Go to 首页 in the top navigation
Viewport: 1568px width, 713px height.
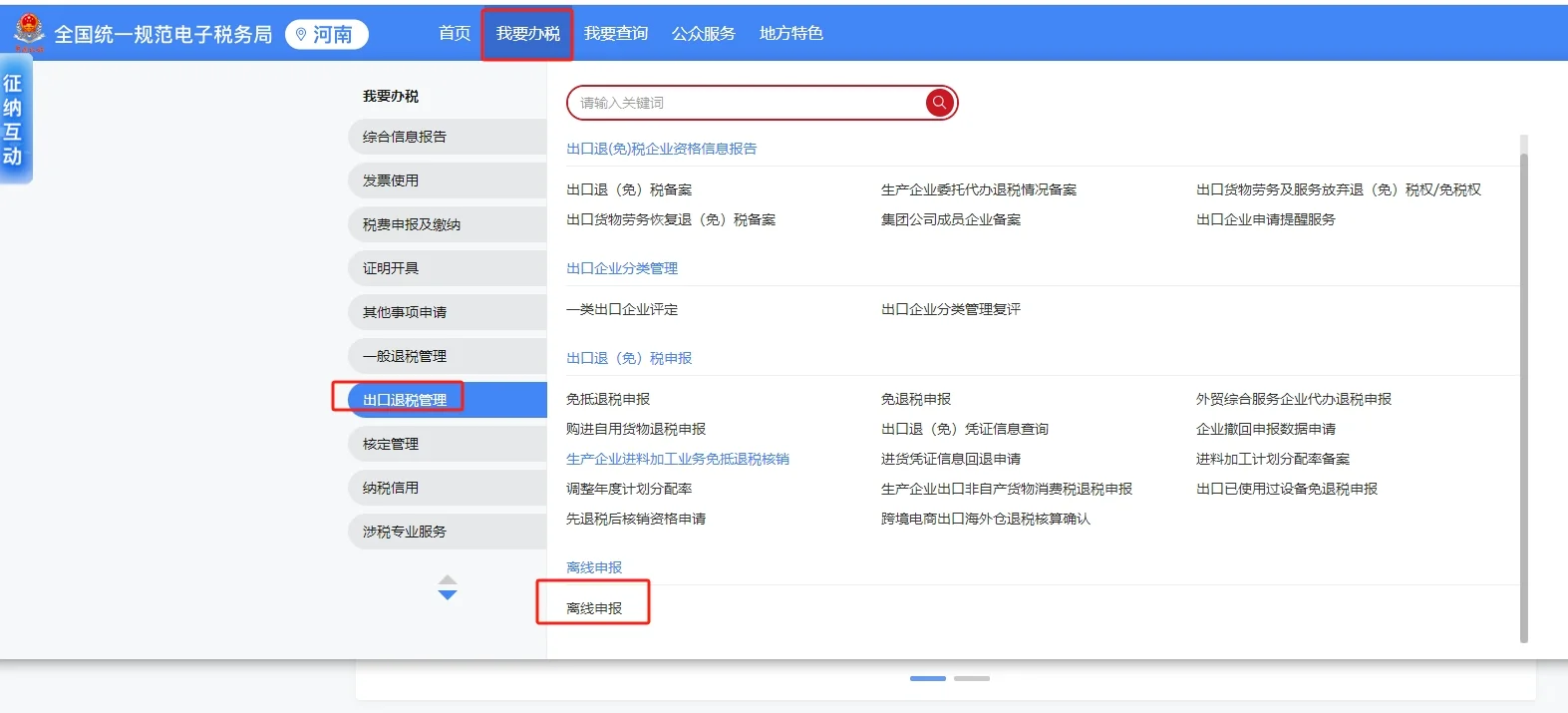(x=455, y=33)
